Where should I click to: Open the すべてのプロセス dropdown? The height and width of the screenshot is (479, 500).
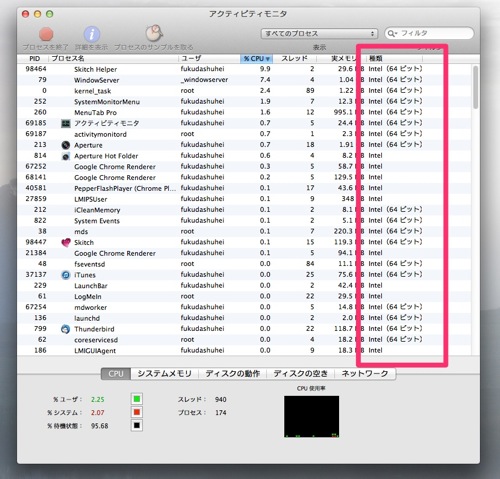coord(319,34)
